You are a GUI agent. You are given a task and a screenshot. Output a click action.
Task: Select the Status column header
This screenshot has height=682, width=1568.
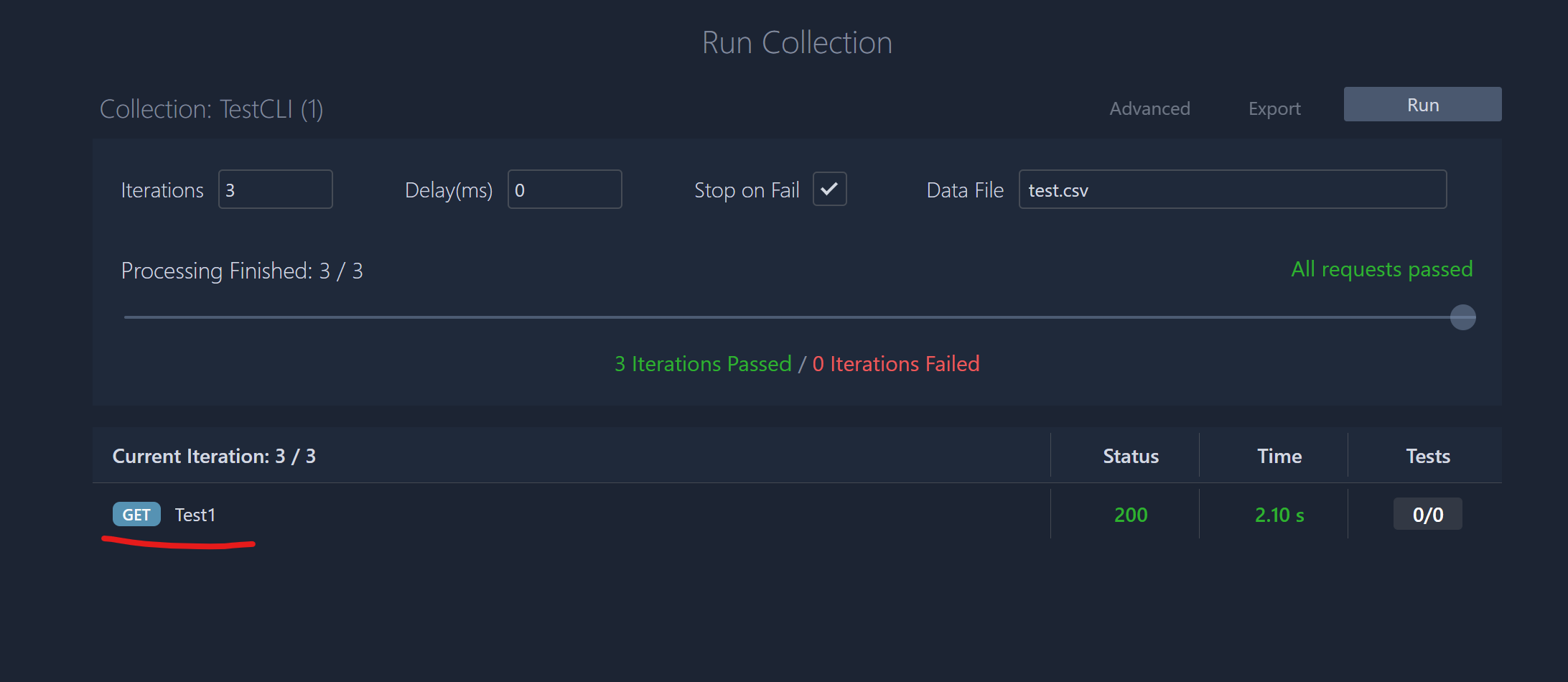point(1131,455)
